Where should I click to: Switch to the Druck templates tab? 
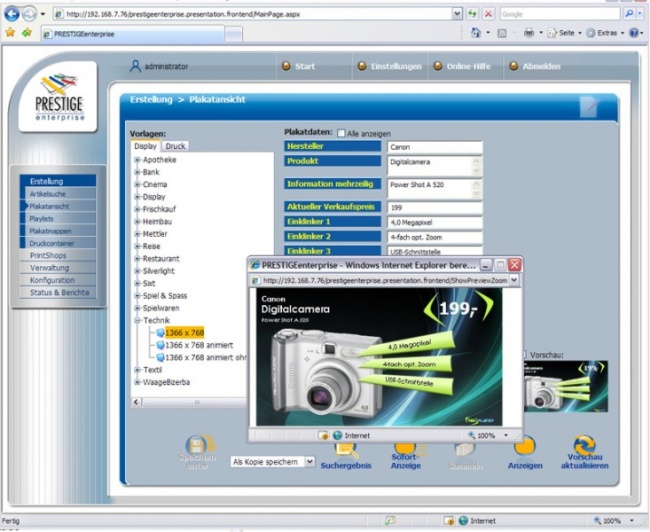[x=175, y=146]
